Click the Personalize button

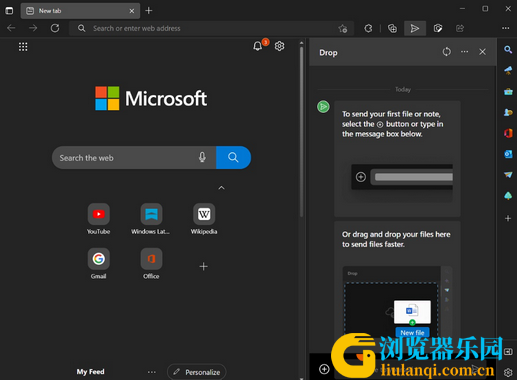click(x=197, y=372)
